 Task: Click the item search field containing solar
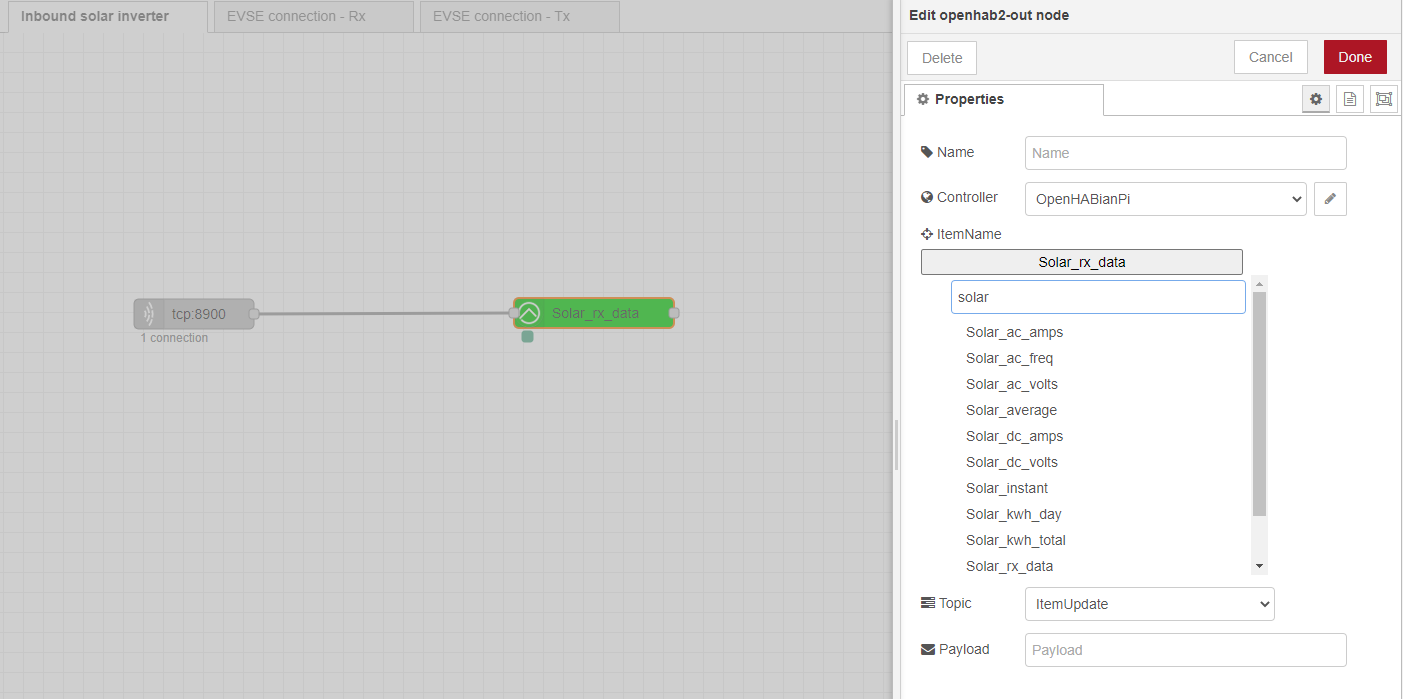tap(1098, 297)
